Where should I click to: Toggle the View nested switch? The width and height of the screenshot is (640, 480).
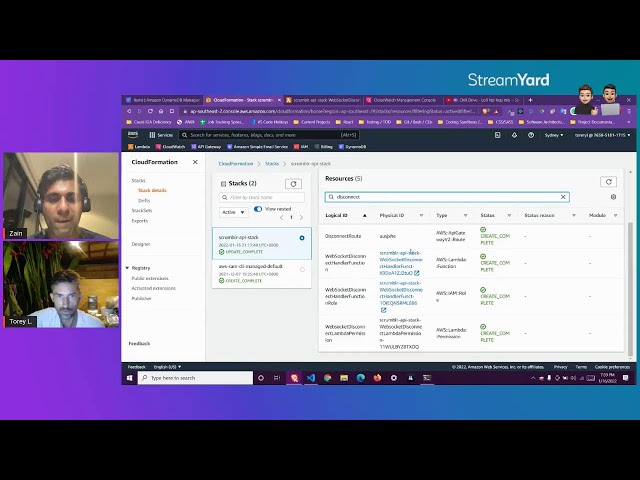(258, 209)
